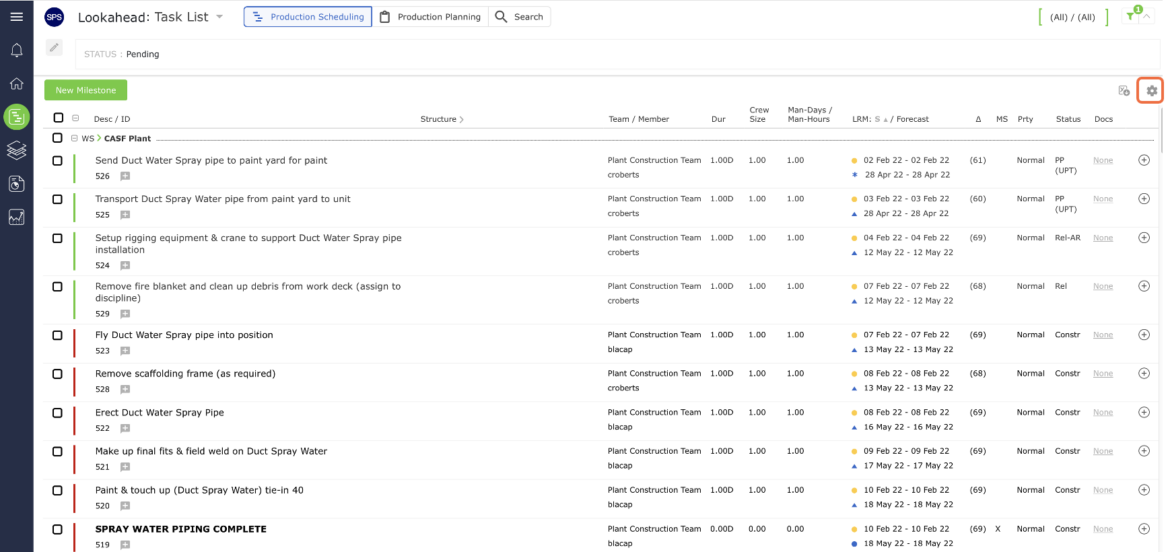
Task: Open Docs None link for task 523
Action: [x=1103, y=335]
